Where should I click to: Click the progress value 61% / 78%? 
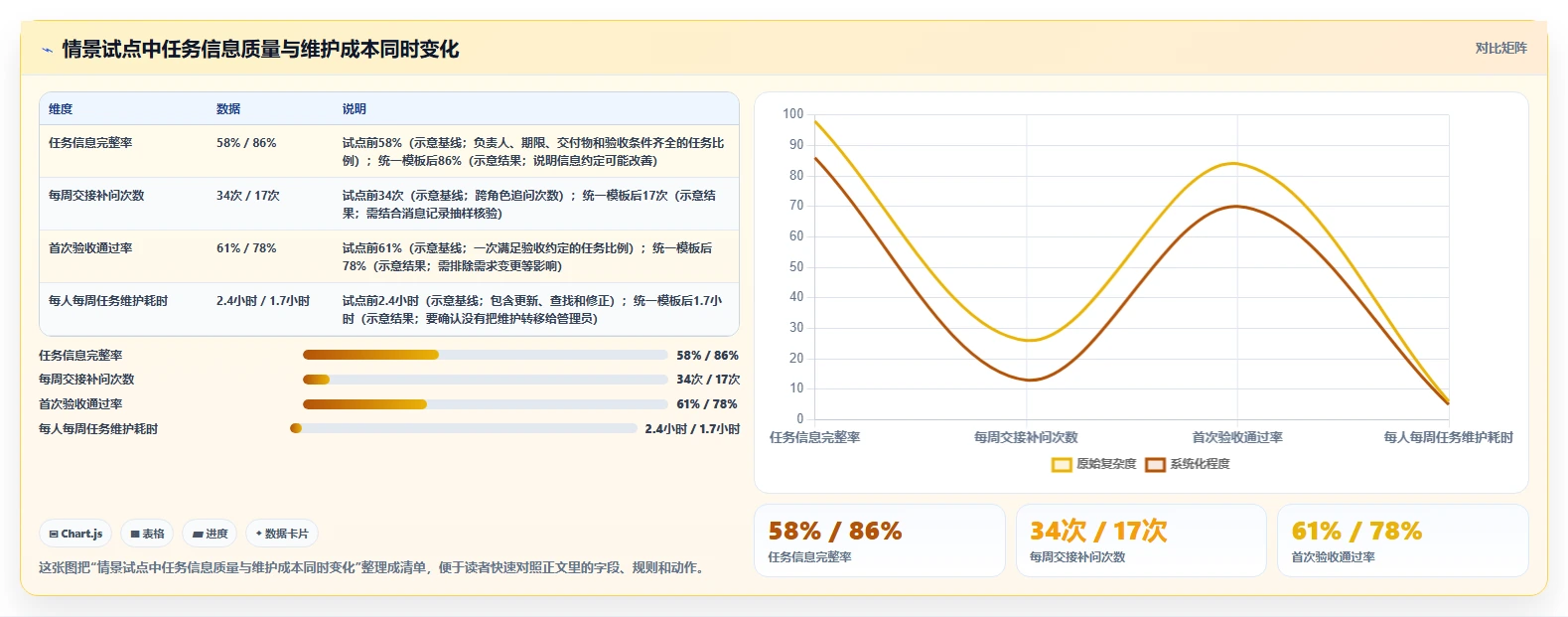pos(707,404)
